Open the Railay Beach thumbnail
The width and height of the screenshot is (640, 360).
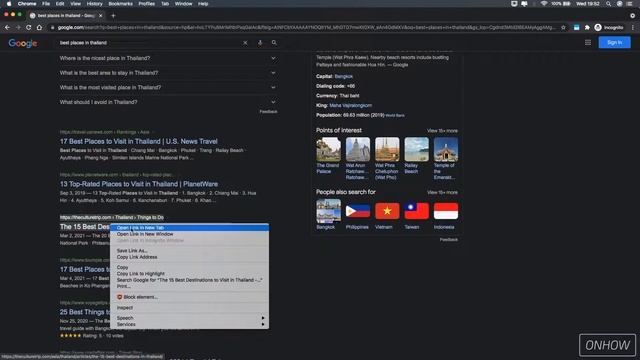point(416,150)
